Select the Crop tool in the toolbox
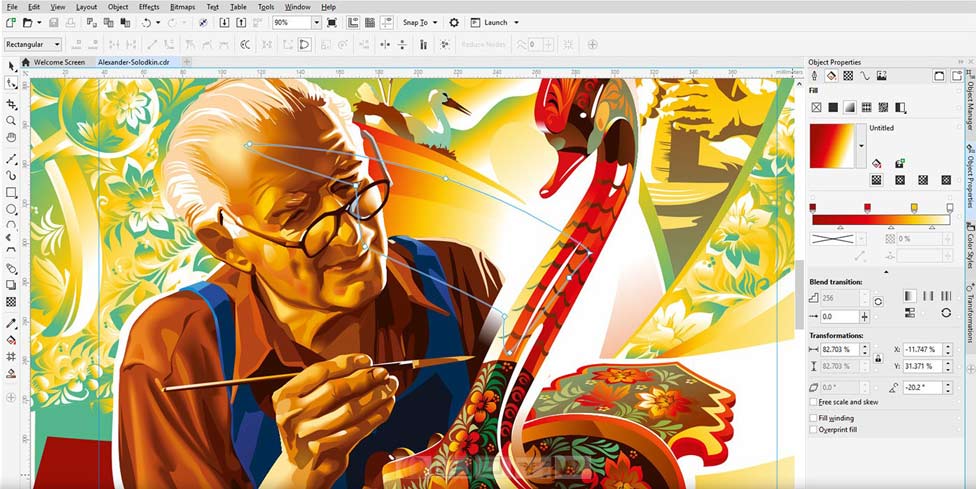Viewport: 976px width, 489px height. pyautogui.click(x=11, y=104)
